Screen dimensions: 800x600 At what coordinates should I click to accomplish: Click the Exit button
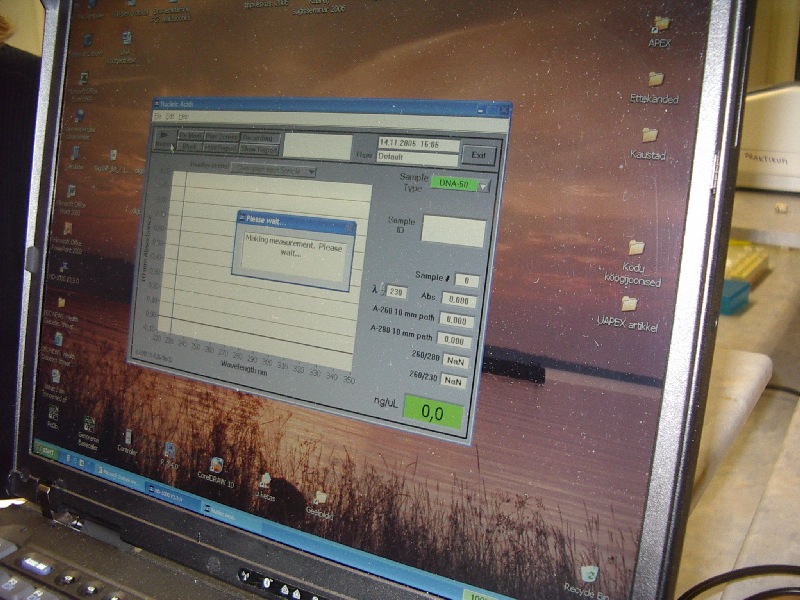478,155
